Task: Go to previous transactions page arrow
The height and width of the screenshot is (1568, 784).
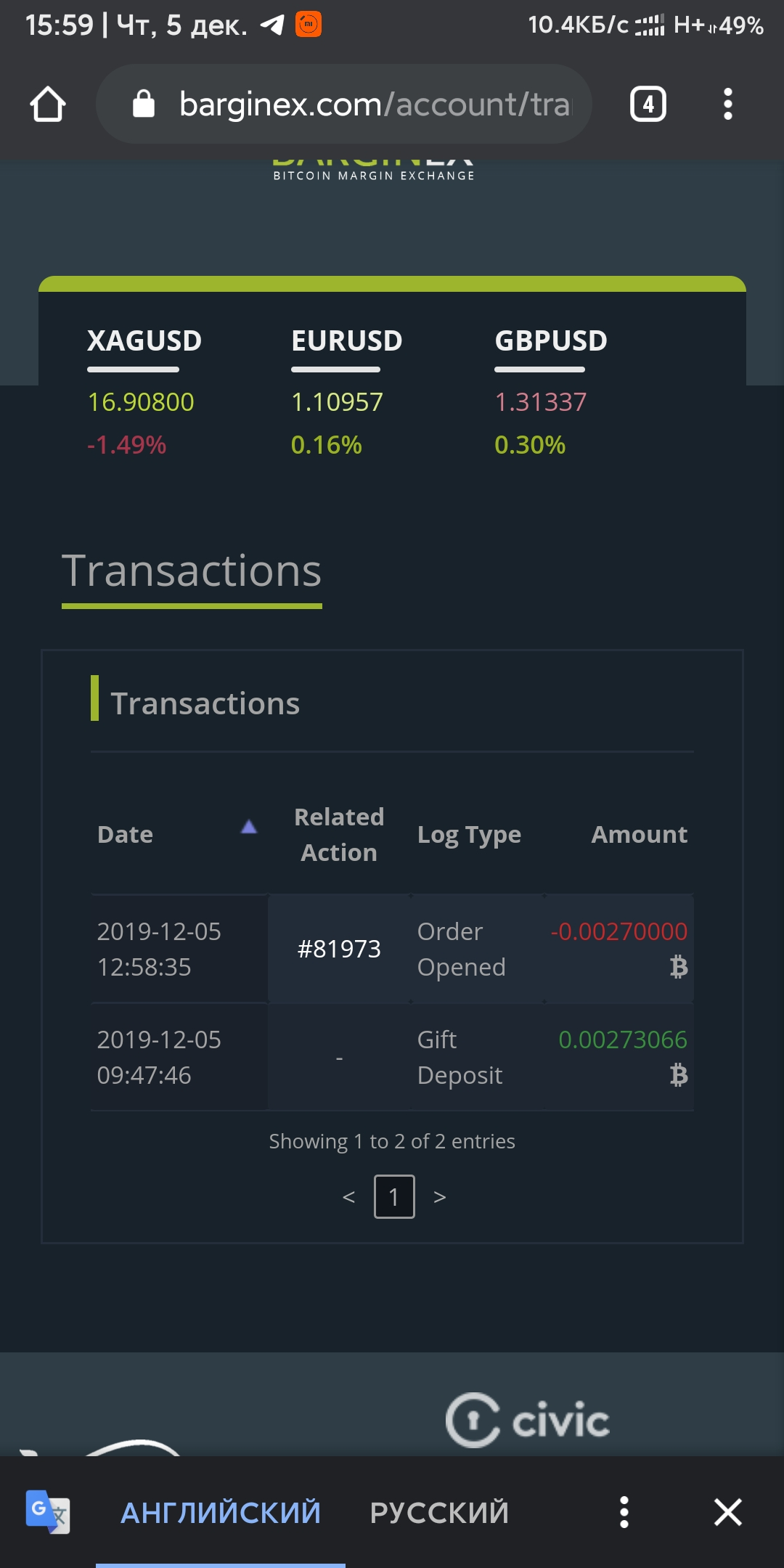Action: coord(348,1197)
